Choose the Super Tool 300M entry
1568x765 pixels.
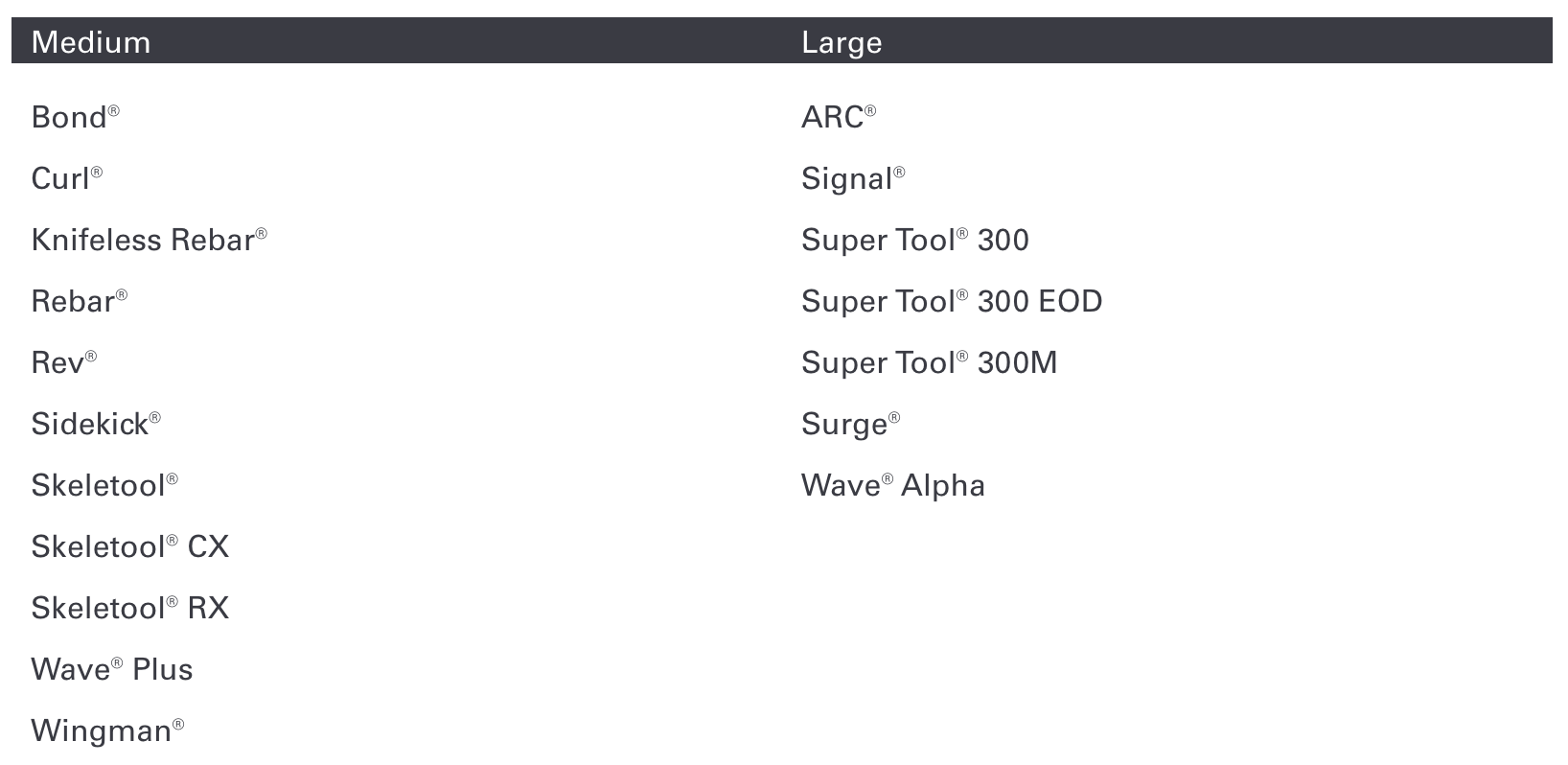(x=929, y=362)
